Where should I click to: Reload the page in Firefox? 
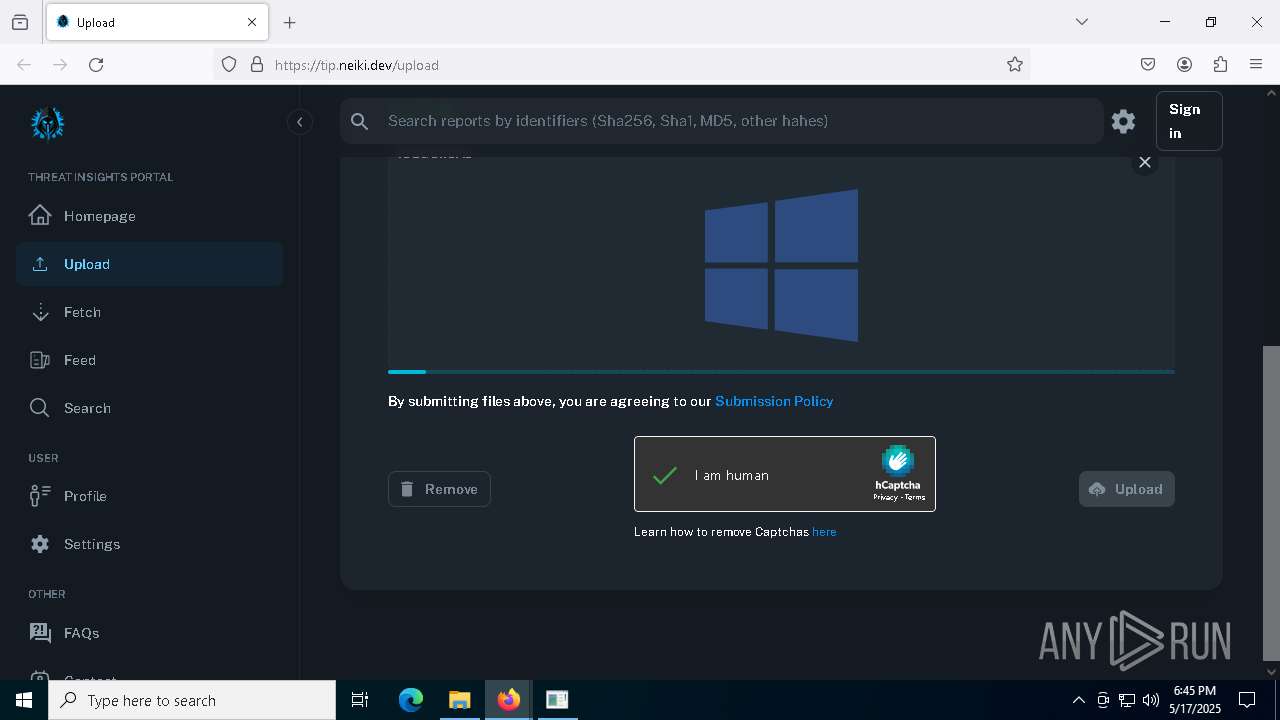pos(96,65)
